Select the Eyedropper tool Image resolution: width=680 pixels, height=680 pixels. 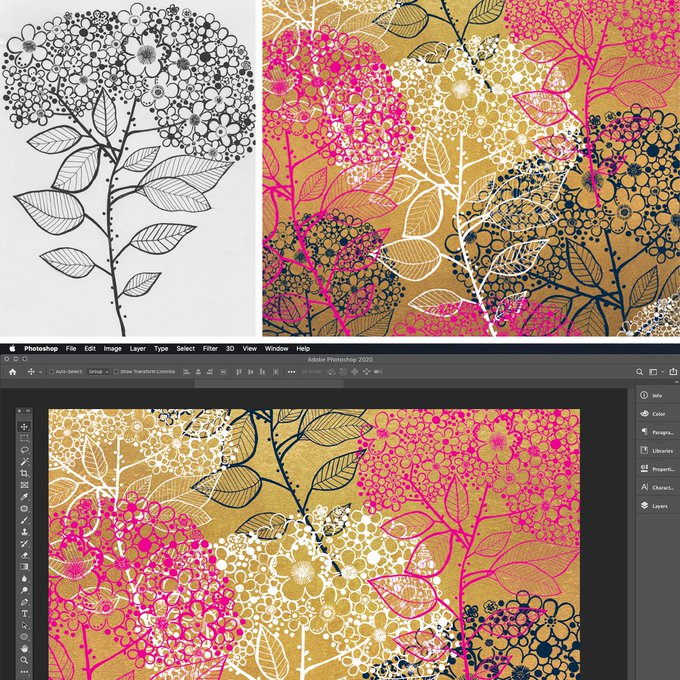click(24, 497)
